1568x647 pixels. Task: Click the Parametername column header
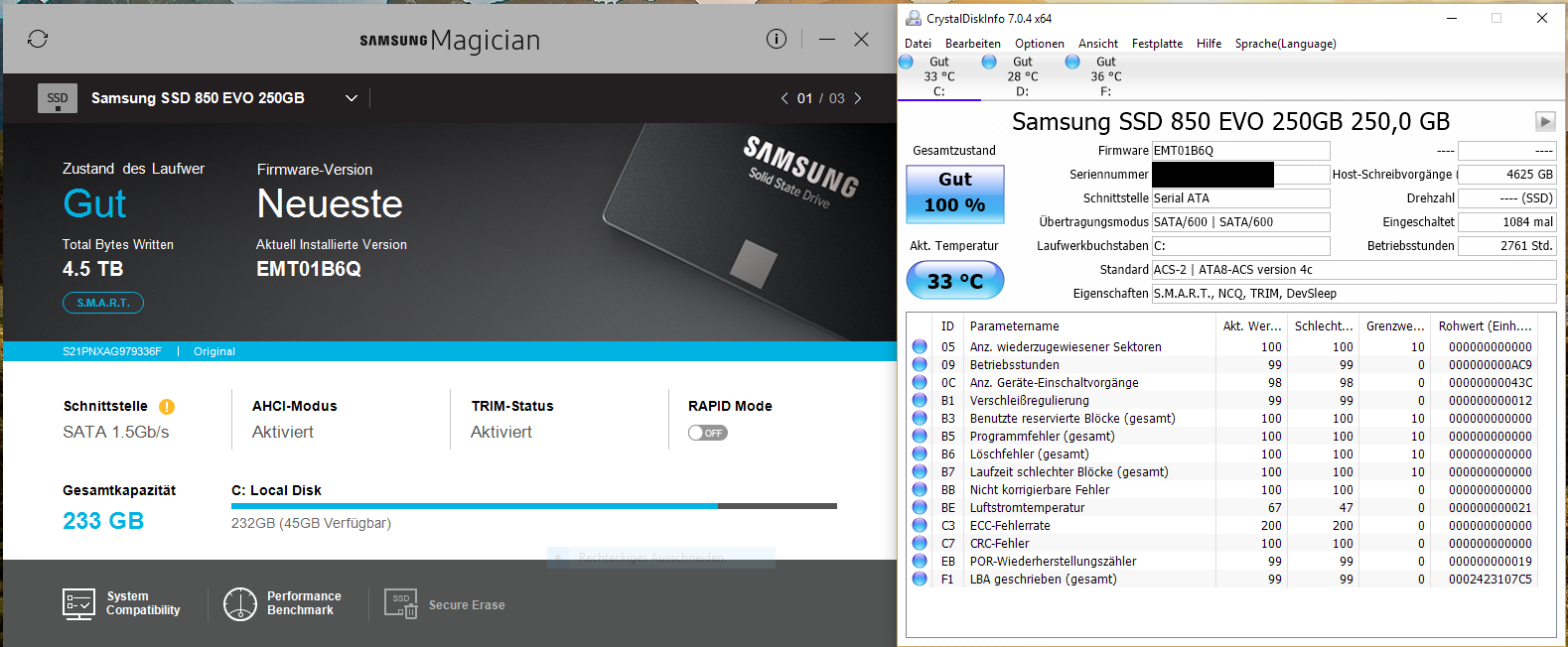click(x=1090, y=326)
